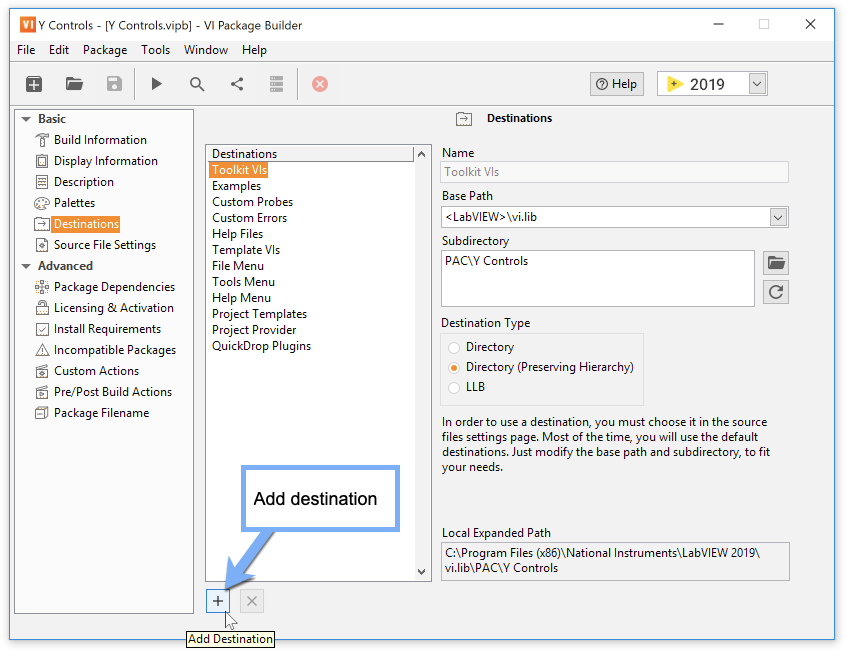Select Project Templates destination
This screenshot has height=651, width=846.
point(260,314)
